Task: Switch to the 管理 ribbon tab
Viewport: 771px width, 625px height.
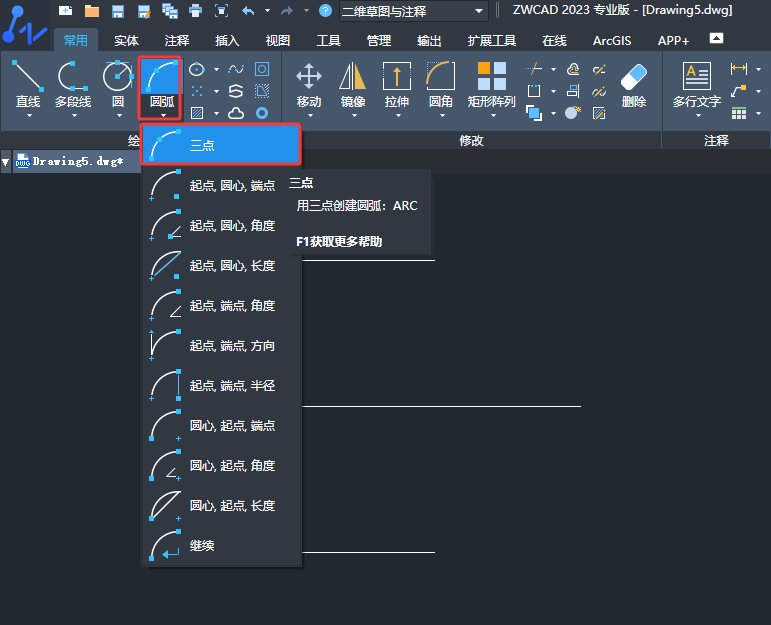Action: click(x=379, y=40)
